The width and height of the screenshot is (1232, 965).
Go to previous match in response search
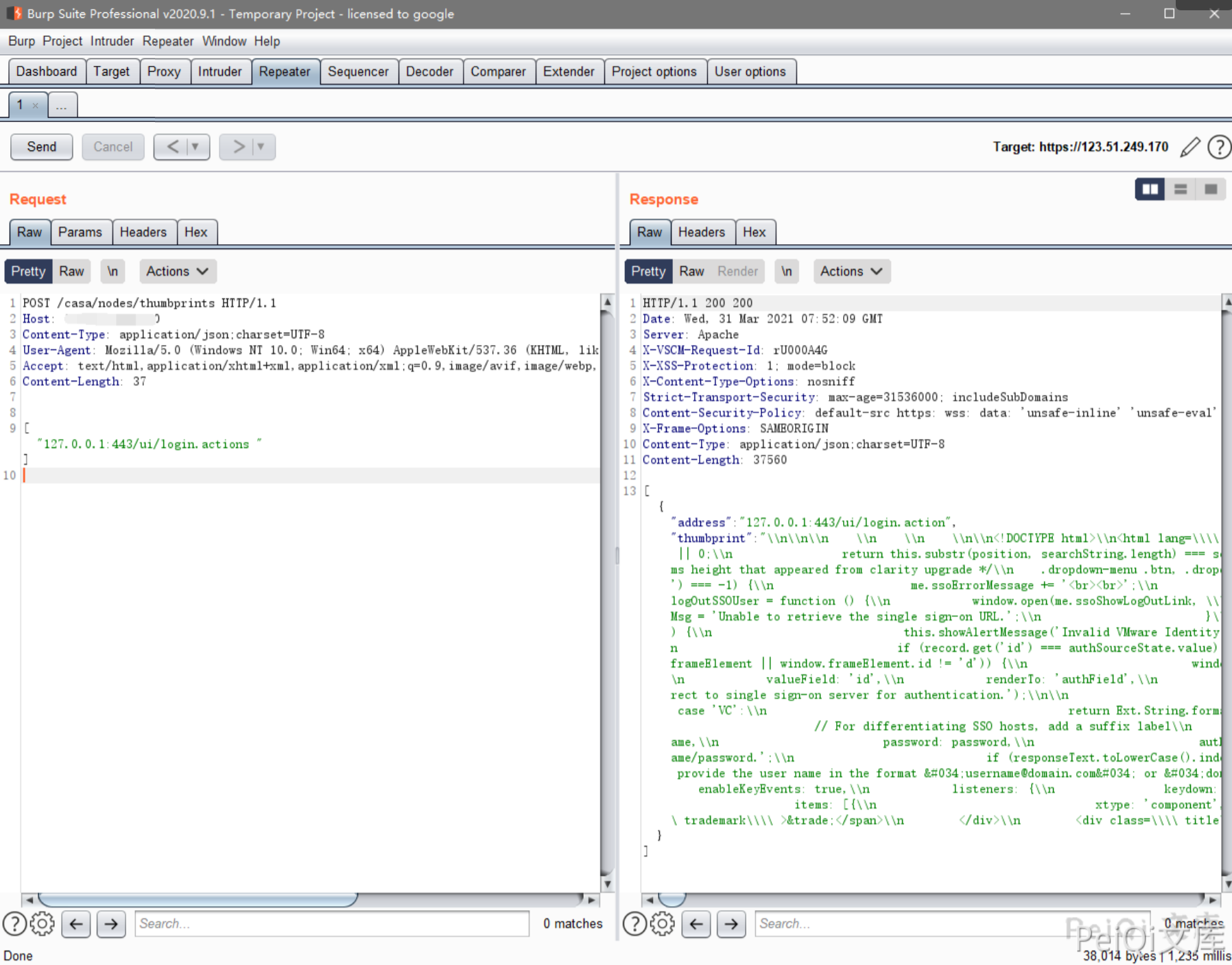[x=696, y=924]
